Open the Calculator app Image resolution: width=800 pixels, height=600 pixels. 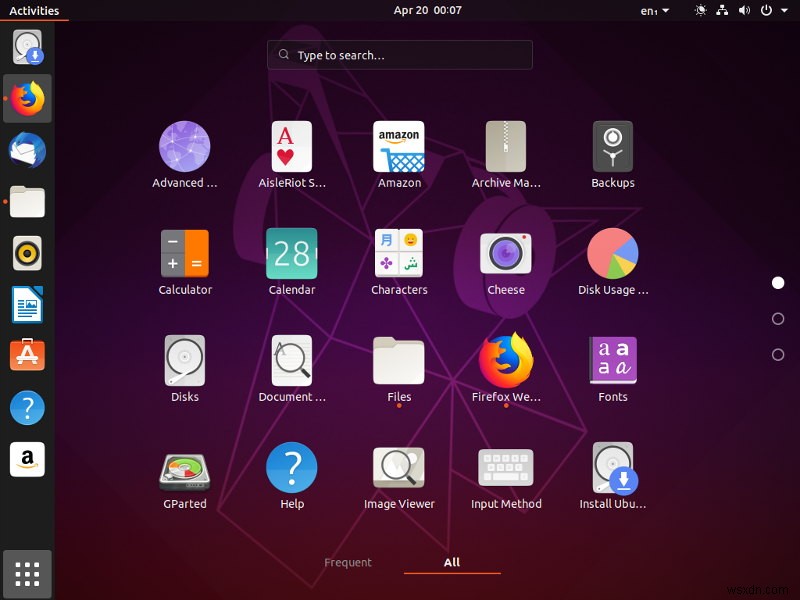point(184,253)
